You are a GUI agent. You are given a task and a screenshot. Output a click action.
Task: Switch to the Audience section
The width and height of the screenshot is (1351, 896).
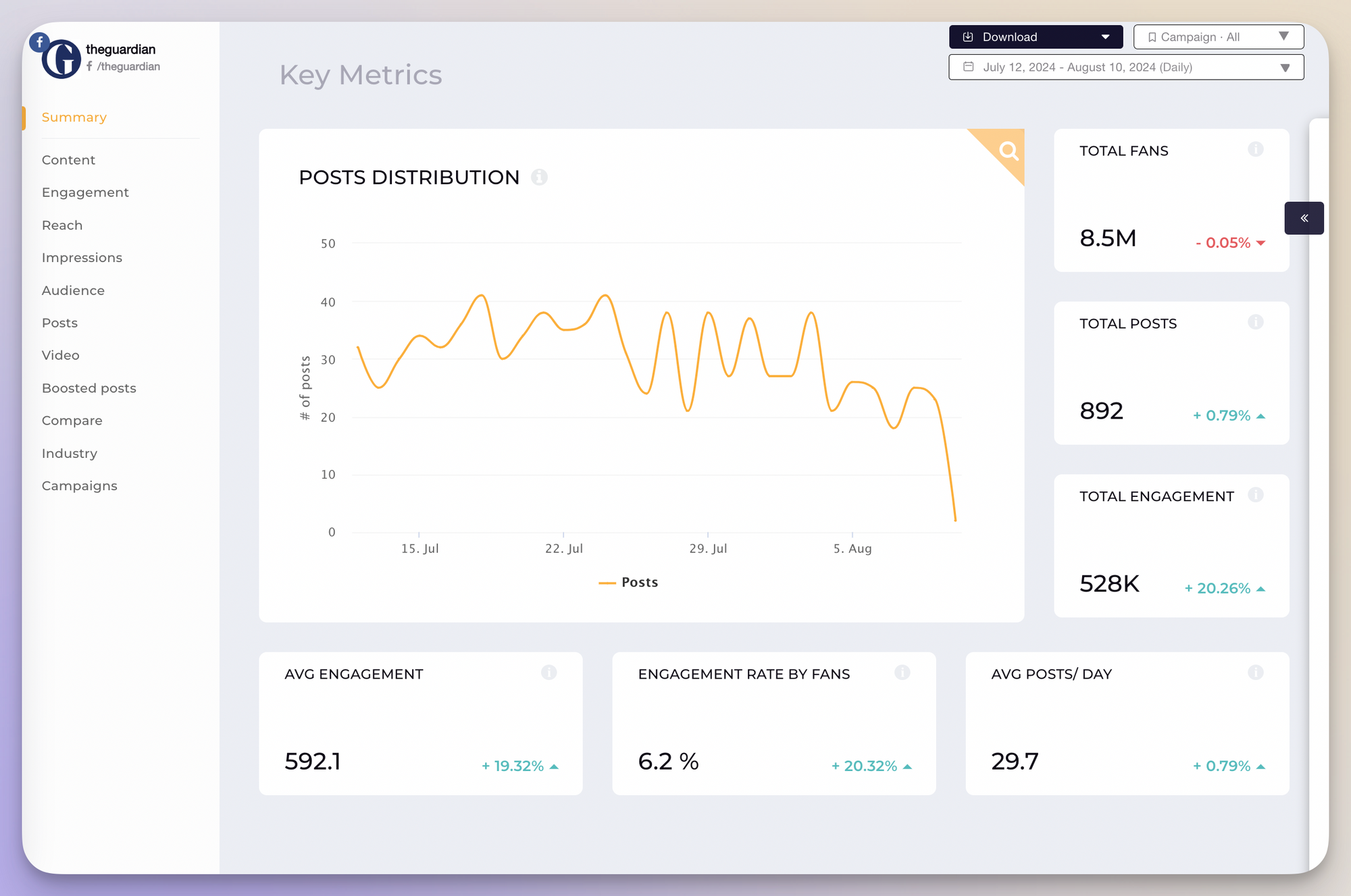click(73, 290)
